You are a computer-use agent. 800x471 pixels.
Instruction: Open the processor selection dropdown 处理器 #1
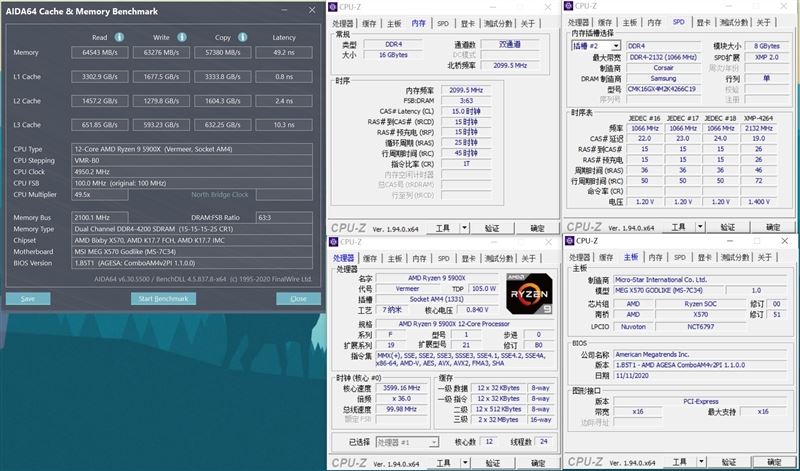tap(407, 442)
